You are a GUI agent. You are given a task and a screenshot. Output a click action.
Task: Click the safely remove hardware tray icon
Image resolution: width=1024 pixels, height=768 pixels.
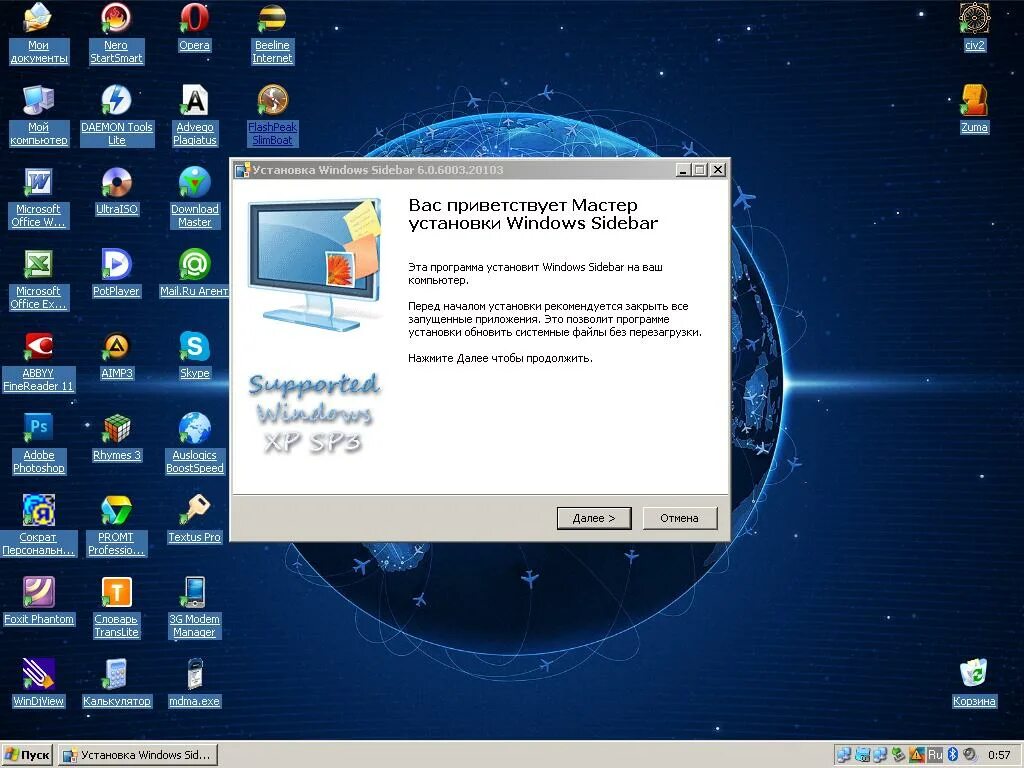point(899,755)
